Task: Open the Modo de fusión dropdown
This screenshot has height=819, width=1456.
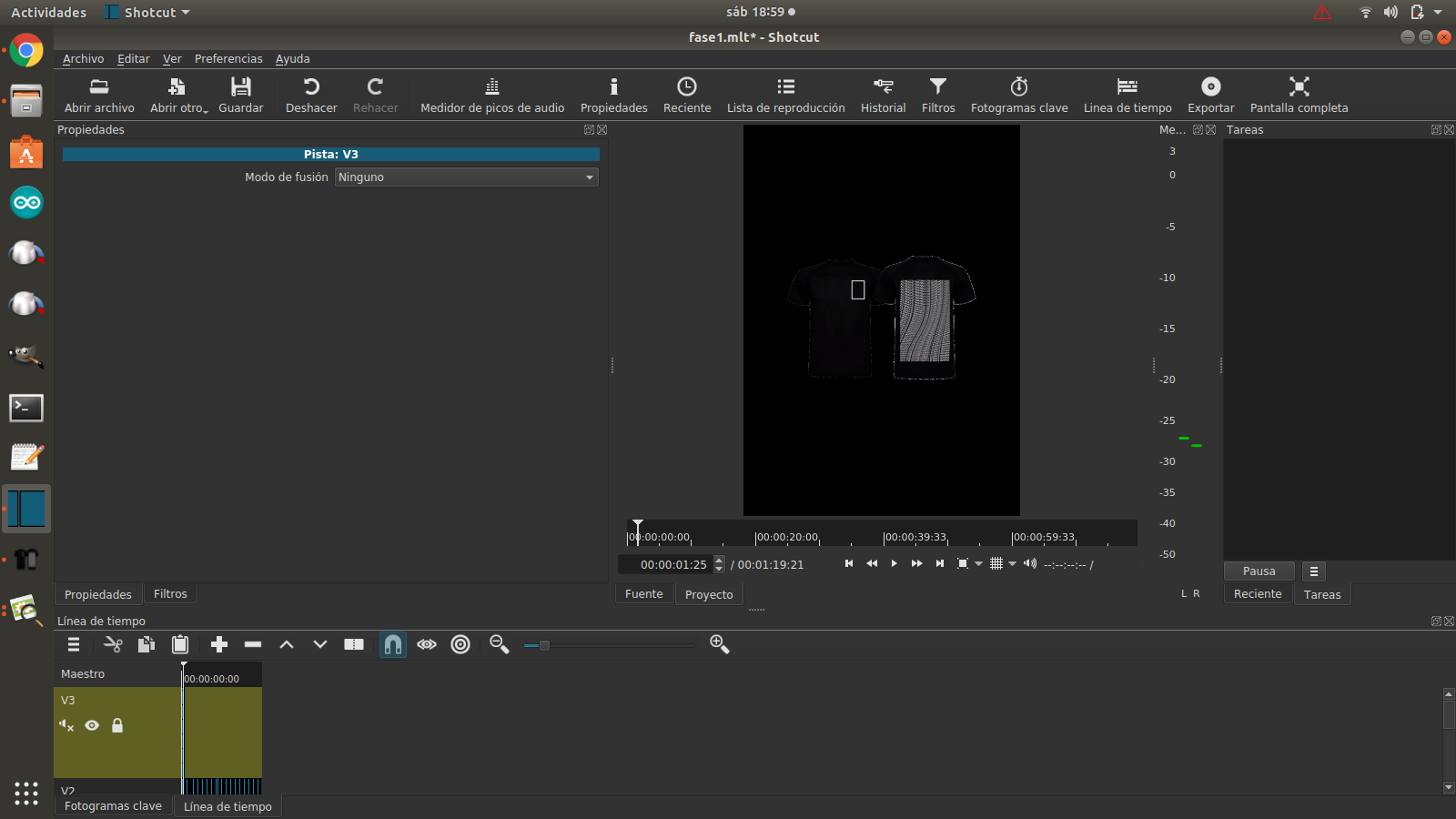Action: point(465,177)
